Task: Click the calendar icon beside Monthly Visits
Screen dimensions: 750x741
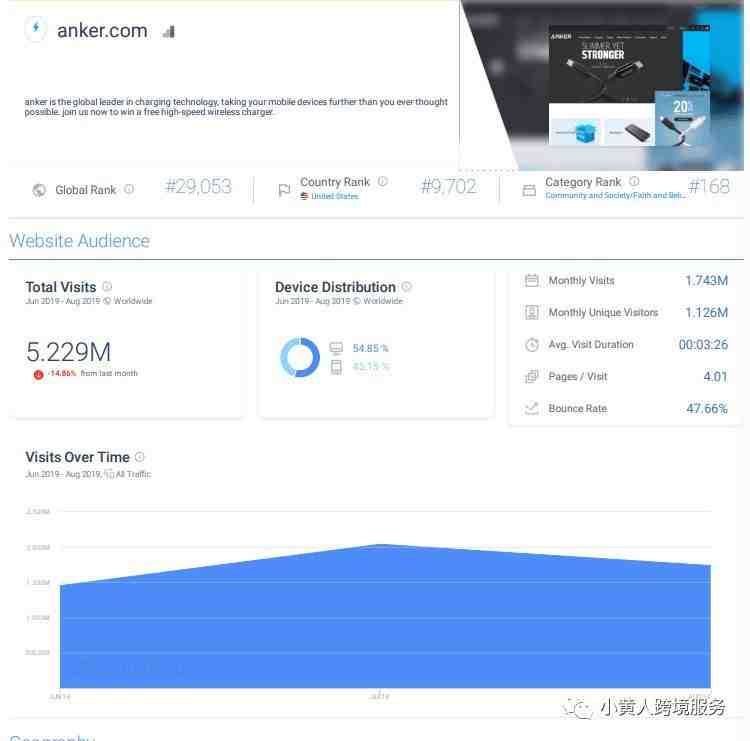Action: click(531, 280)
